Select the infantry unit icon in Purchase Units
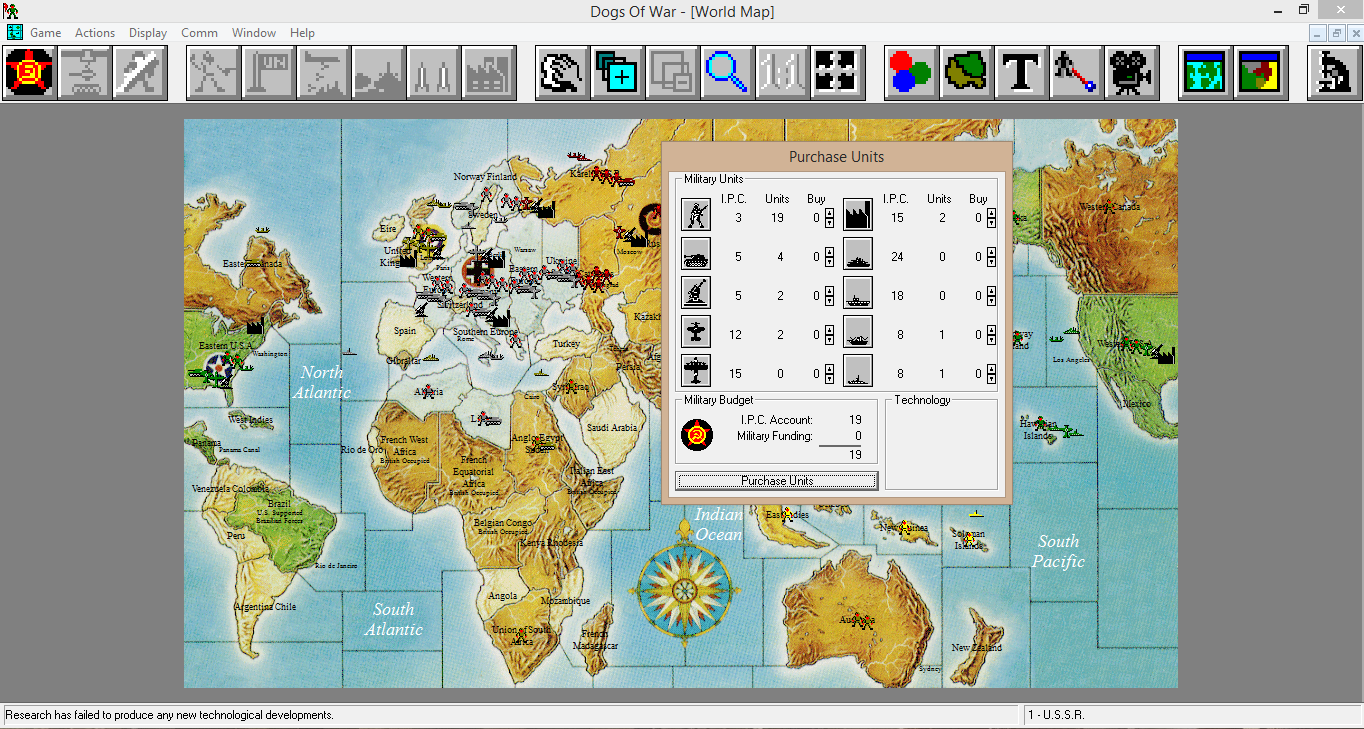The image size is (1364, 729). [696, 215]
